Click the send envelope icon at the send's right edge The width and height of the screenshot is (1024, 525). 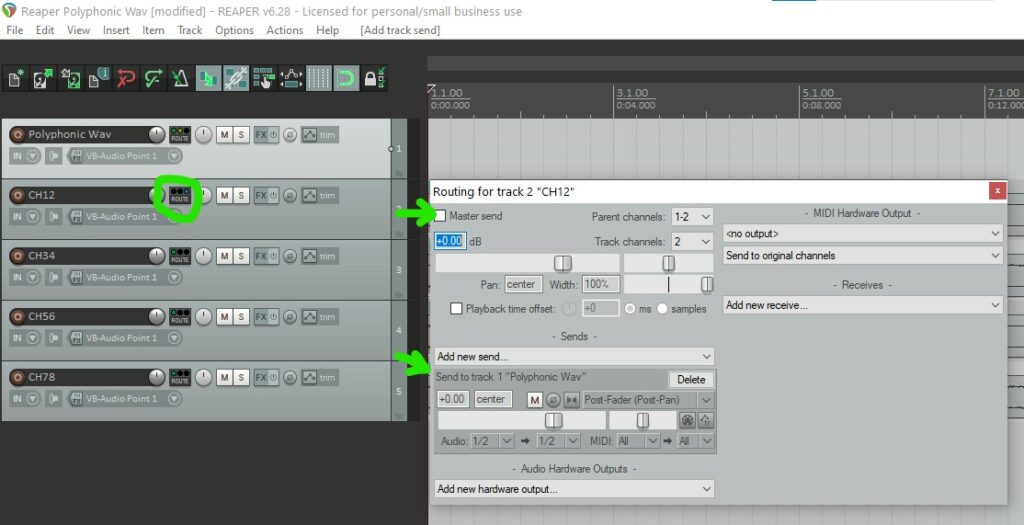pyautogui.click(x=706, y=421)
